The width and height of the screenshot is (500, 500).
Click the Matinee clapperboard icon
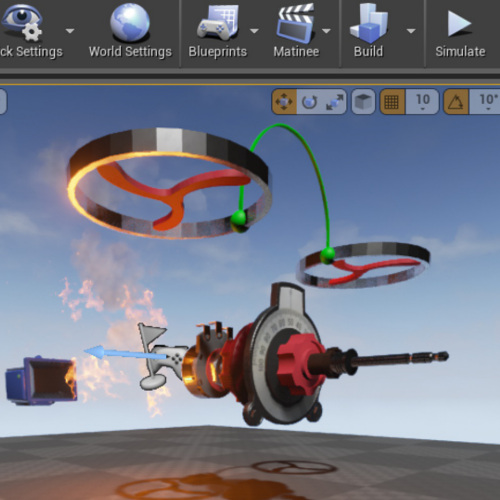click(x=296, y=23)
